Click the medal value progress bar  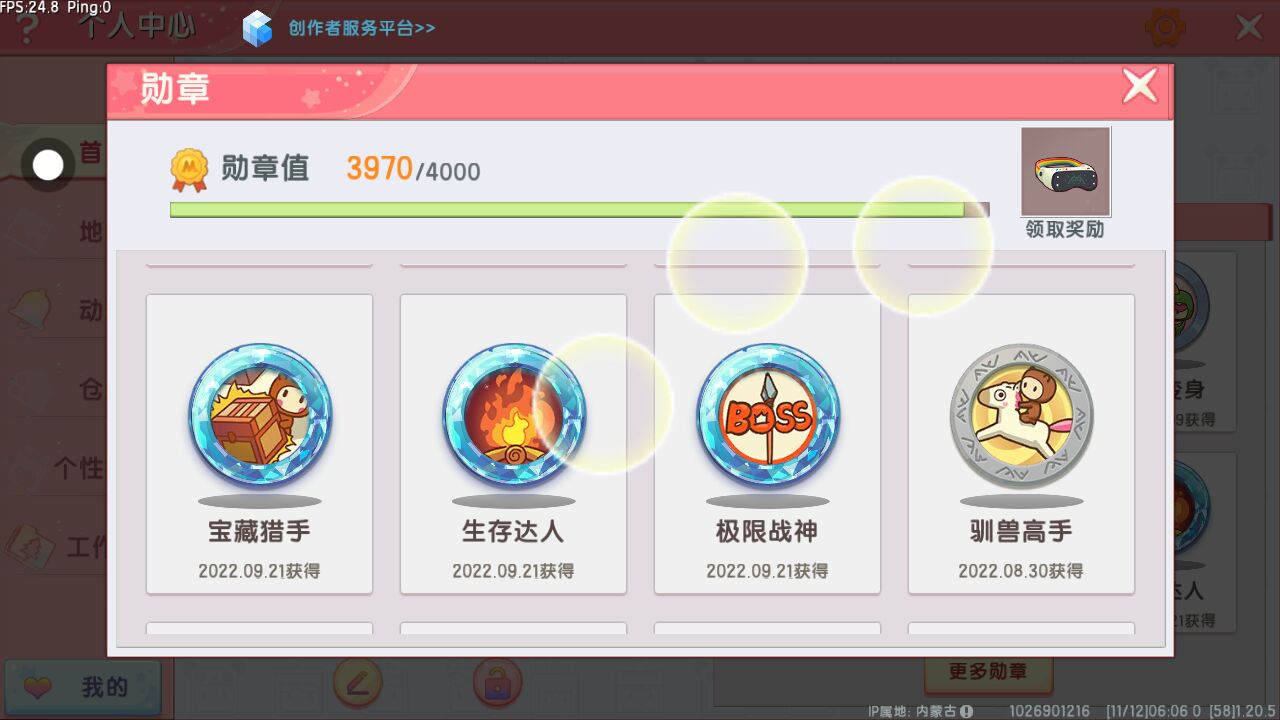579,210
